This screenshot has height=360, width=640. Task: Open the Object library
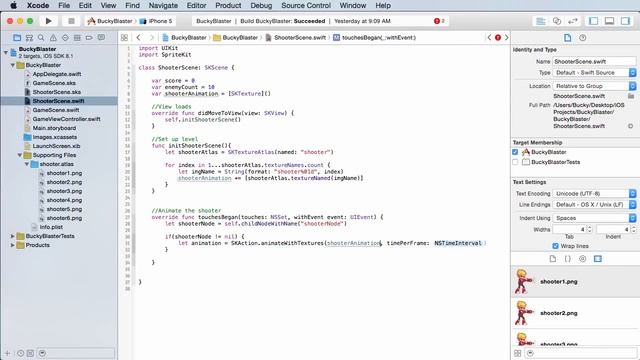pos(582,259)
